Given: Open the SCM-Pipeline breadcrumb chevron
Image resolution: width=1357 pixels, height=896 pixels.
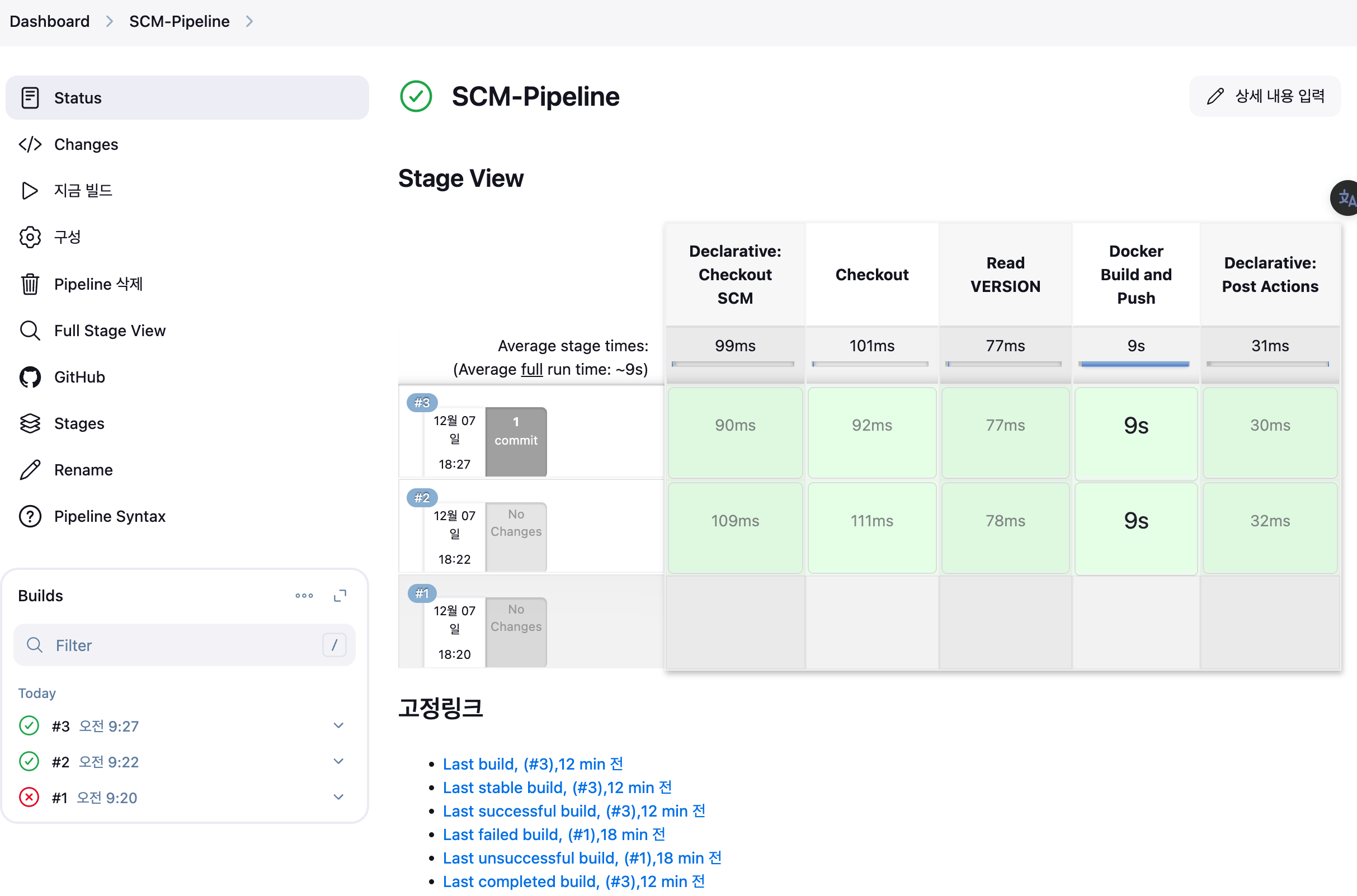Looking at the screenshot, I should point(249,21).
